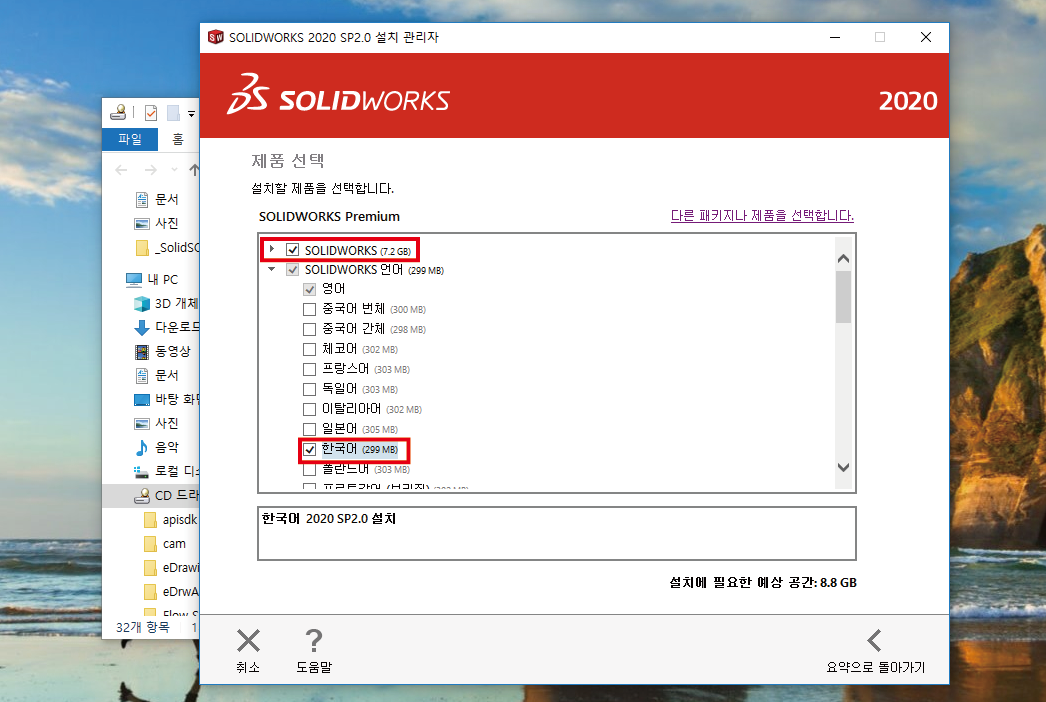Image resolution: width=1046 pixels, height=702 pixels.
Task: Select 동영상 in Explorer sidebar
Action: [163, 351]
